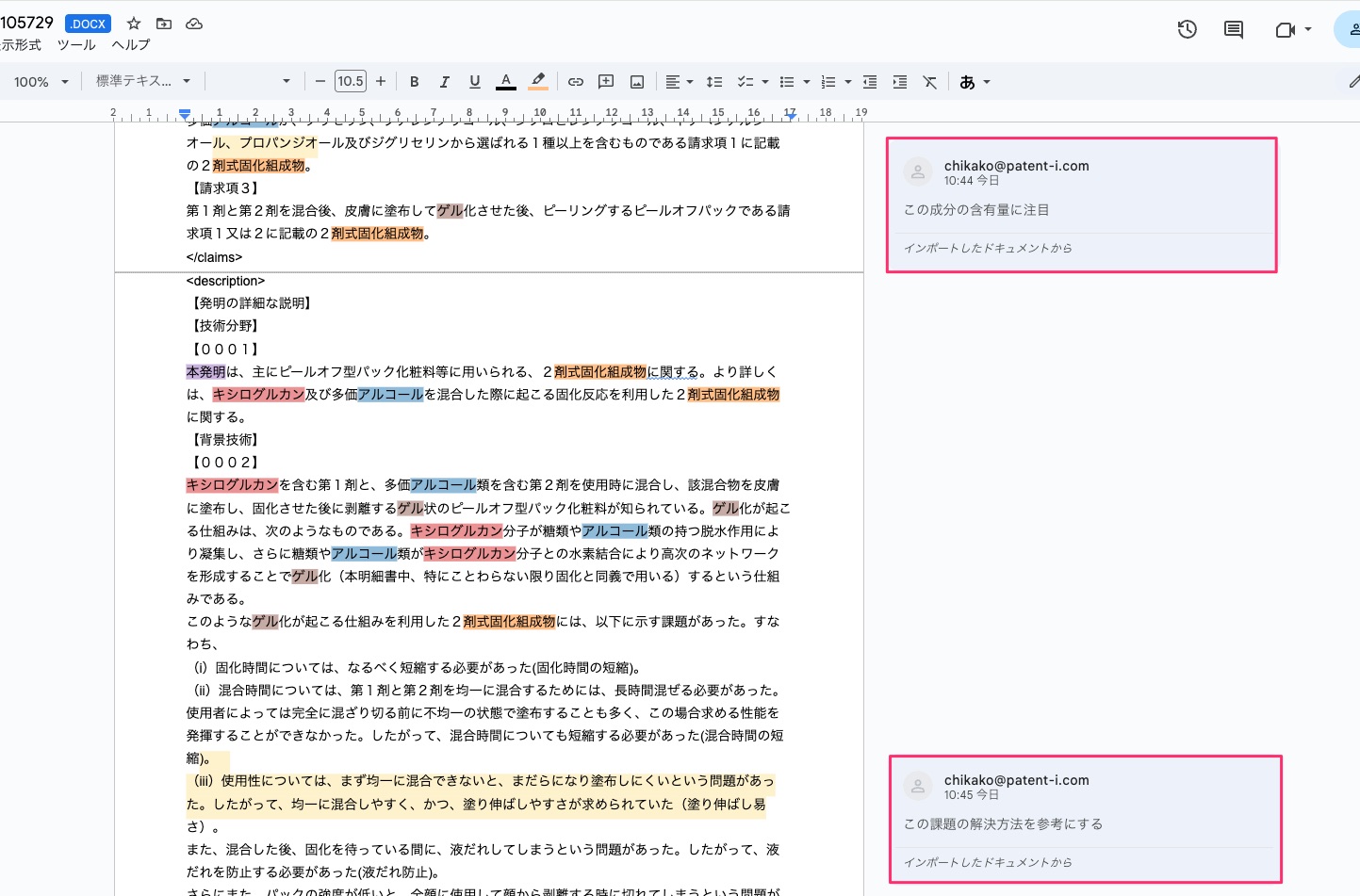
Task: Add a comment using toolbar icon
Action: (606, 82)
